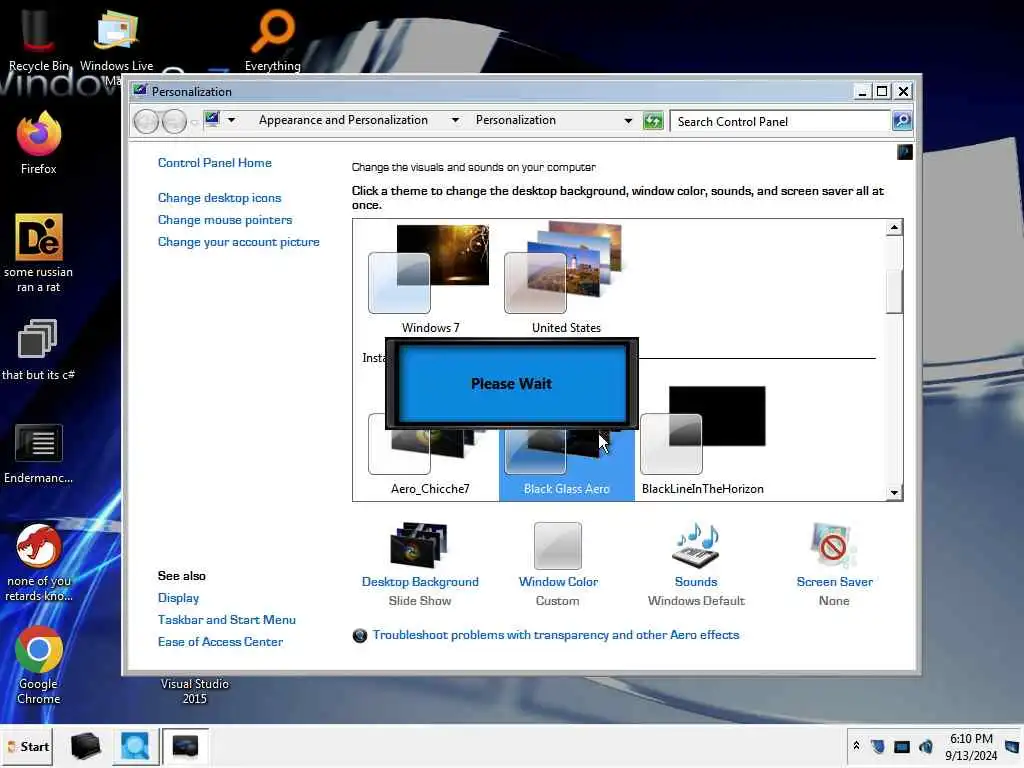Open the Start menu
Viewport: 1024px width, 768px height.
[x=29, y=746]
